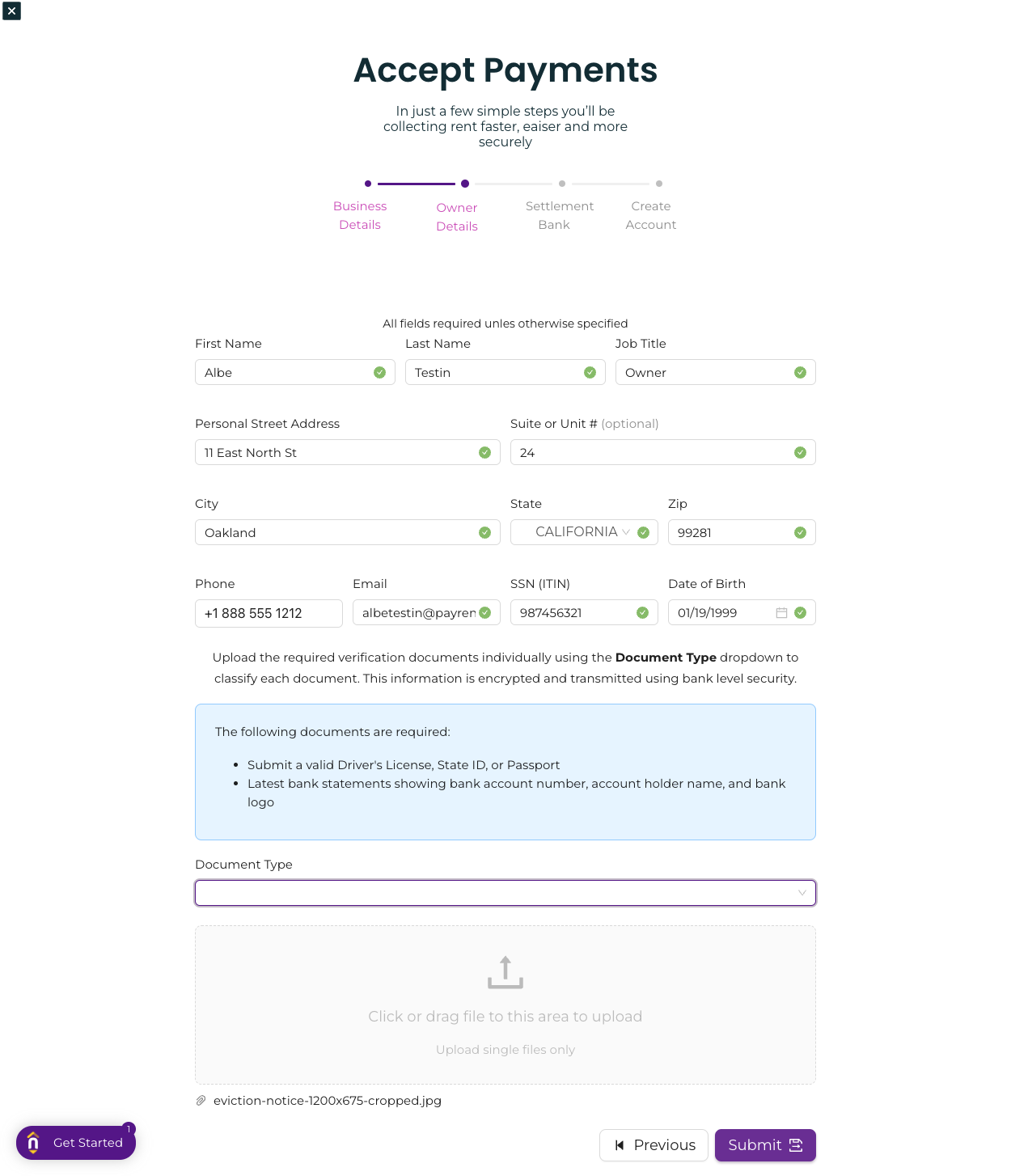This screenshot has width=1011, height=1176.
Task: Click the paperclip icon beside uploaded file
Action: click(201, 1101)
